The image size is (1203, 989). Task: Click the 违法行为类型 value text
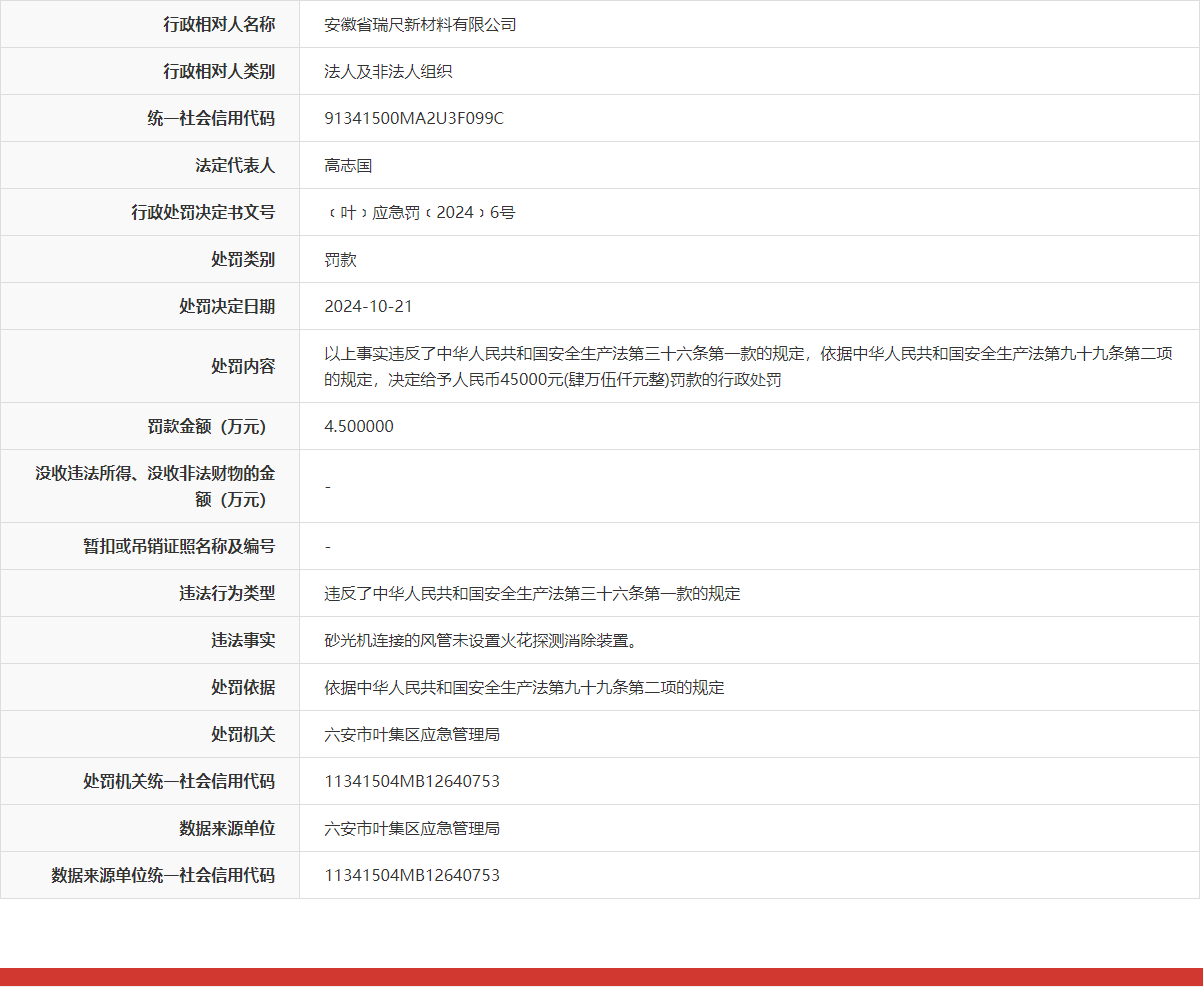532,594
